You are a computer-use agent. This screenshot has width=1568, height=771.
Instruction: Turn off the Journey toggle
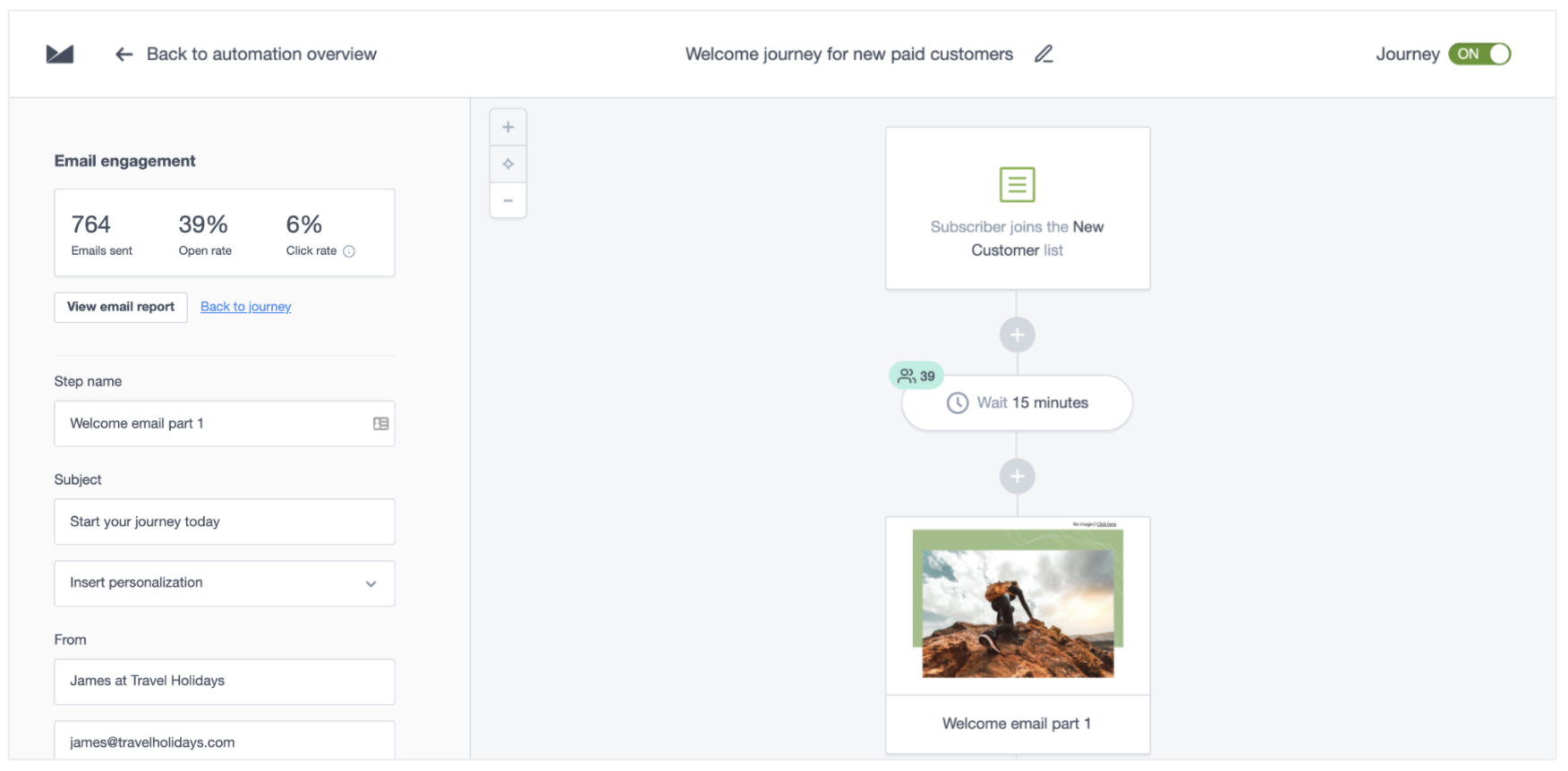point(1479,55)
